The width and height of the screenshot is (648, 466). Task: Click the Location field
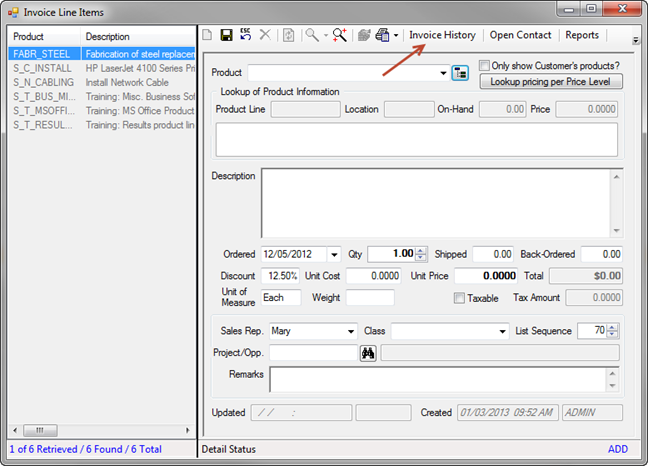pos(409,109)
